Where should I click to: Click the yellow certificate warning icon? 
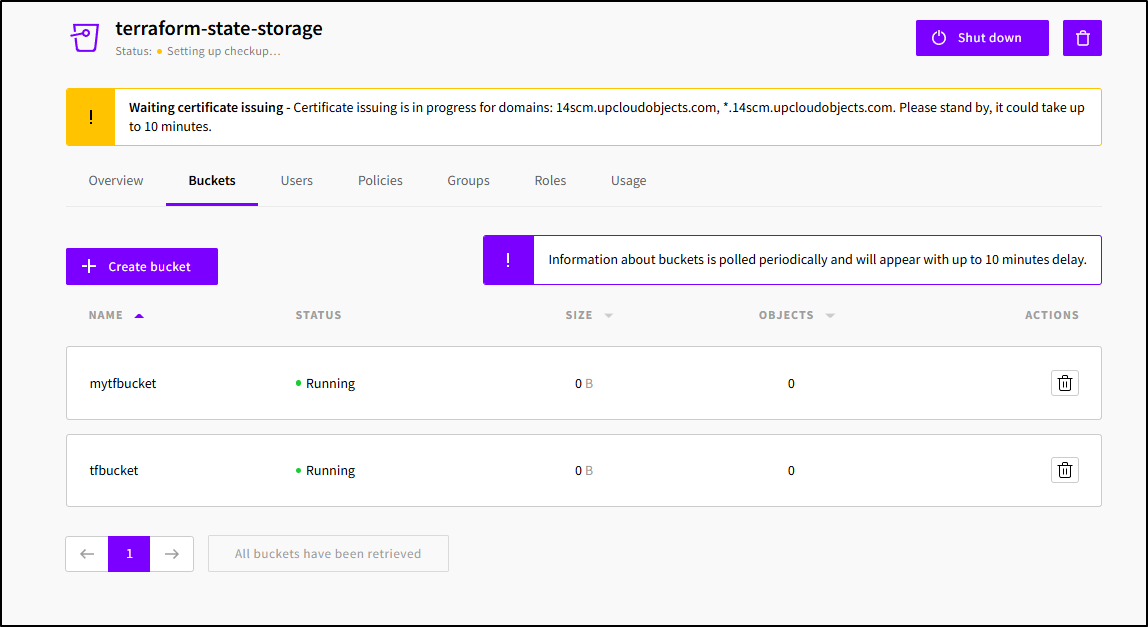(91, 117)
